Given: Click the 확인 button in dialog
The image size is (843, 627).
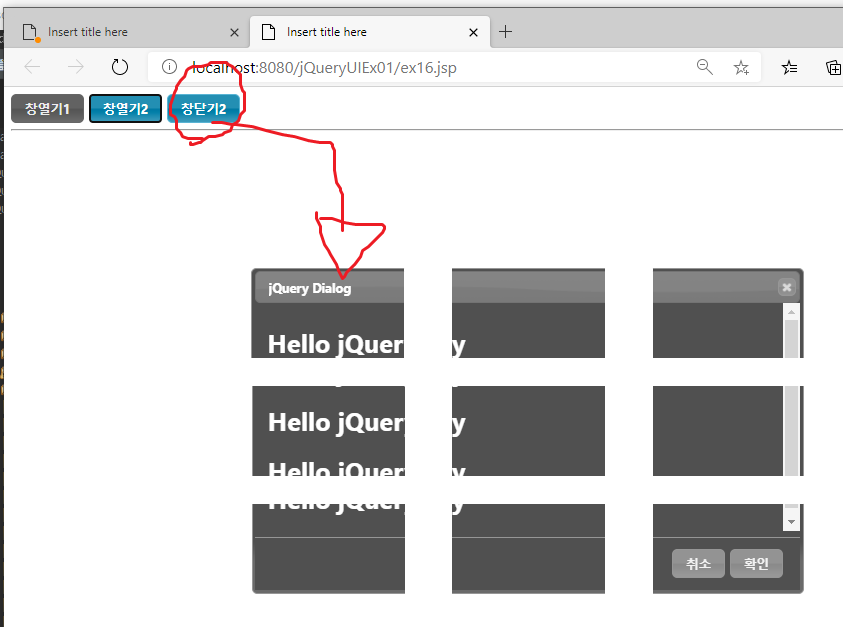Looking at the screenshot, I should click(756, 564).
